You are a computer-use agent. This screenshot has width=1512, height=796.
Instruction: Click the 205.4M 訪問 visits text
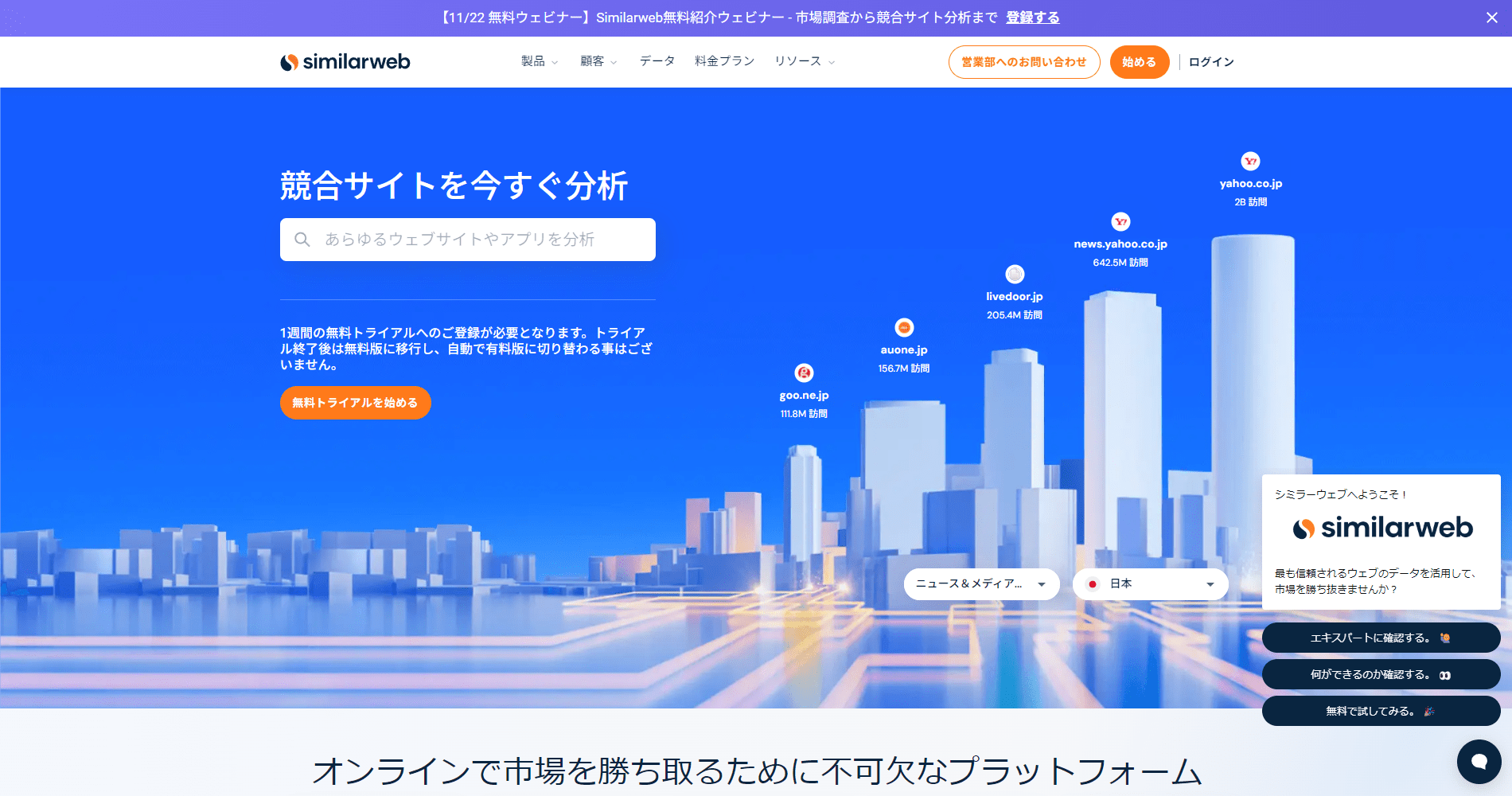tap(1015, 315)
